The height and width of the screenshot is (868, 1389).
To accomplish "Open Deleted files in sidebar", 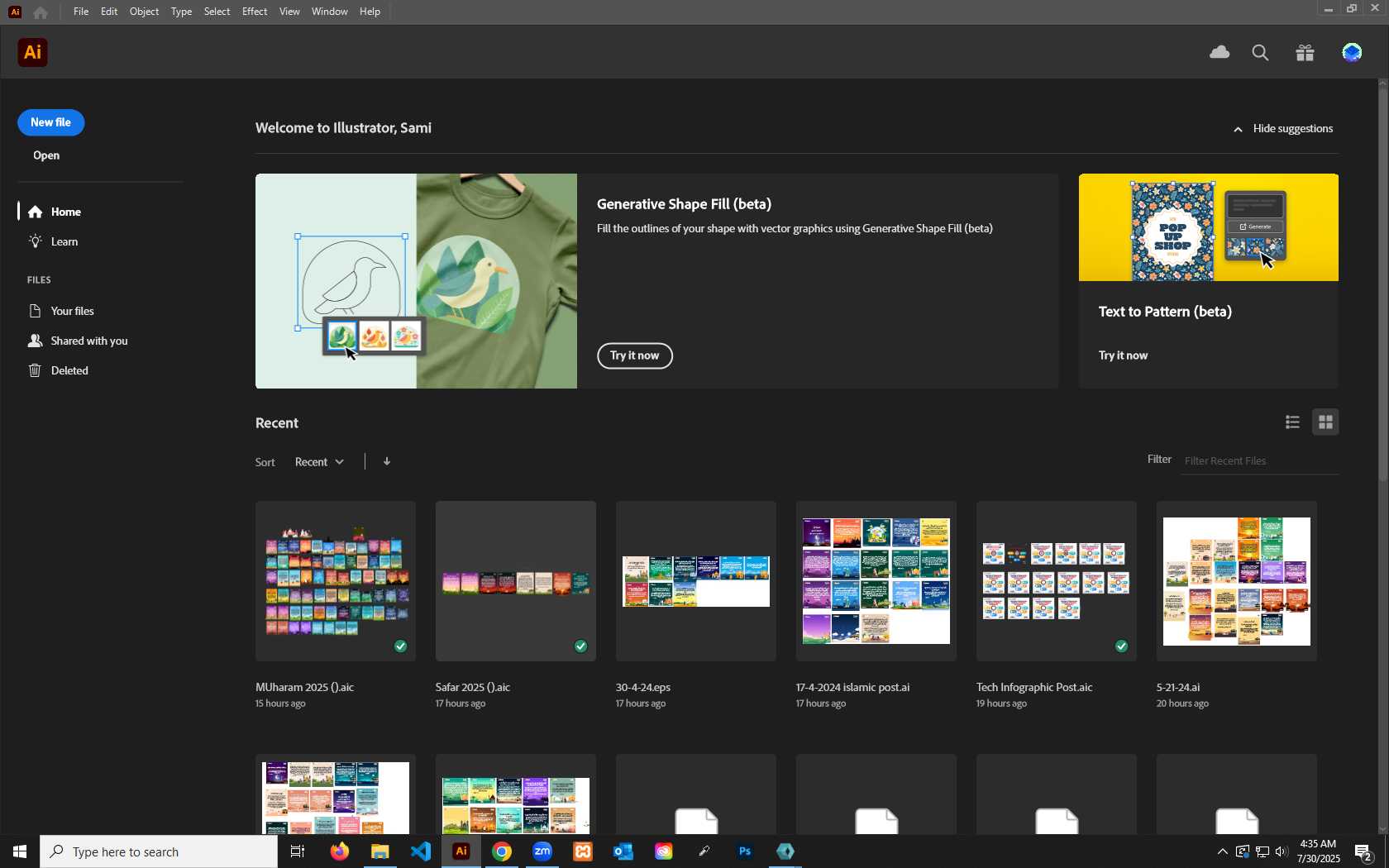I will [58, 370].
